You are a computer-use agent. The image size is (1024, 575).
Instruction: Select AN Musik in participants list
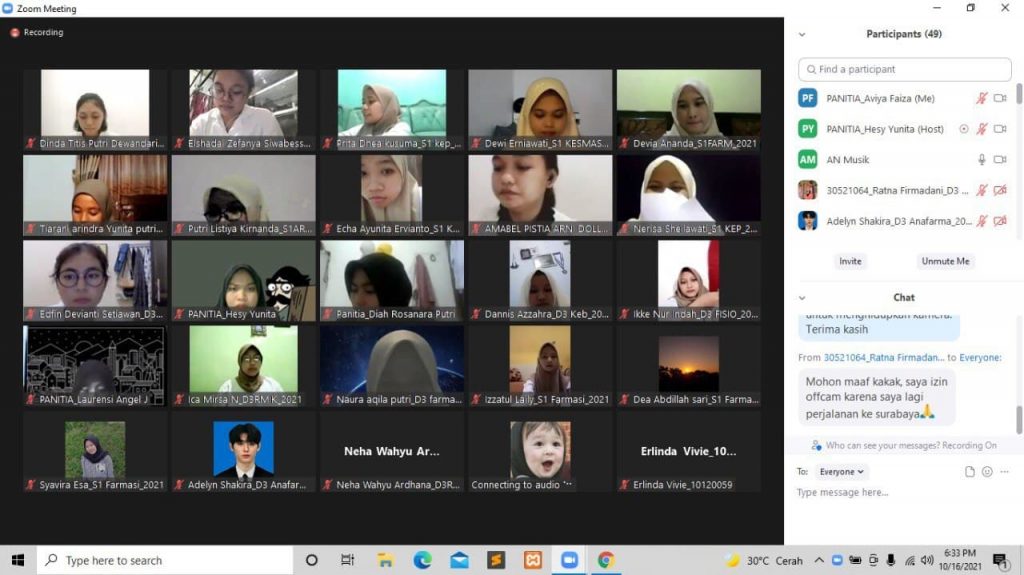click(x=848, y=160)
